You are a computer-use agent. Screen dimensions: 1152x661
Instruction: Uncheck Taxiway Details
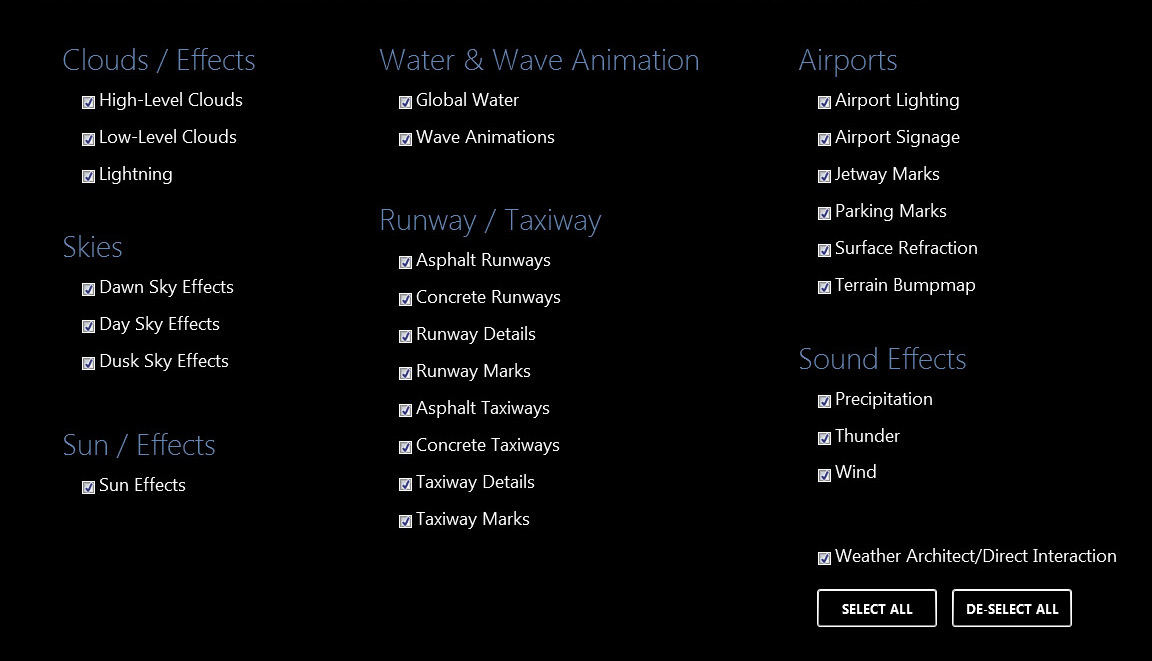pos(405,484)
